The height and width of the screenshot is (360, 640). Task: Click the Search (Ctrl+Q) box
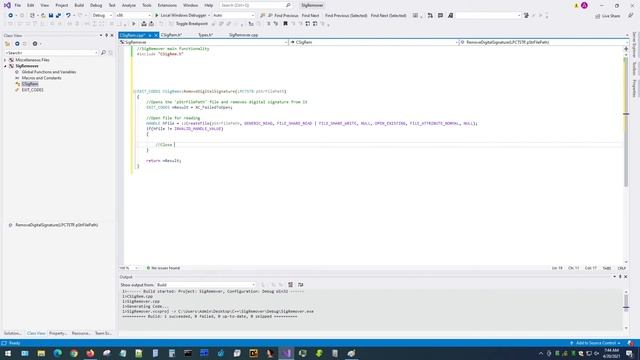pyautogui.click(x=255, y=5)
